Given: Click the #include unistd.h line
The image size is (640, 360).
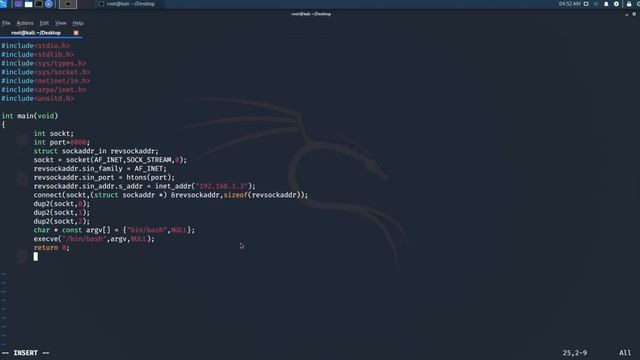Looking at the screenshot, I should click(38, 98).
